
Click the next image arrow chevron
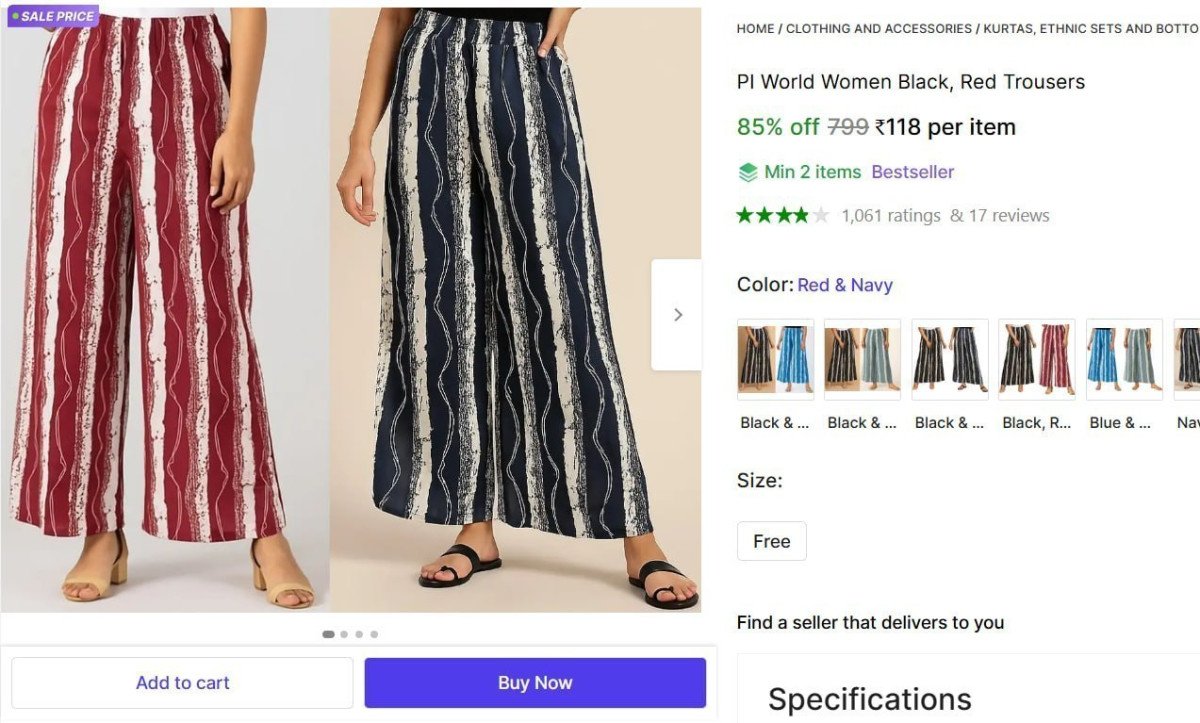click(x=677, y=315)
